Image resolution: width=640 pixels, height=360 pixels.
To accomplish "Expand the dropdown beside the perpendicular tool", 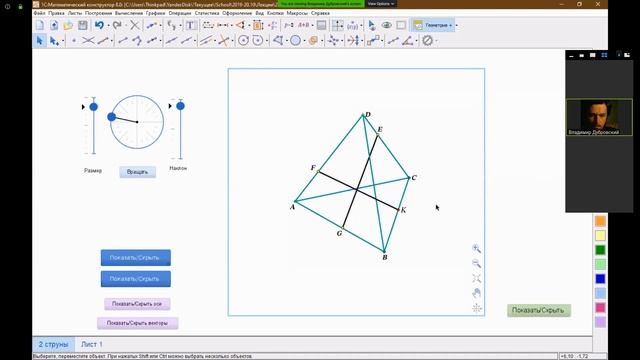I will [x=232, y=41].
